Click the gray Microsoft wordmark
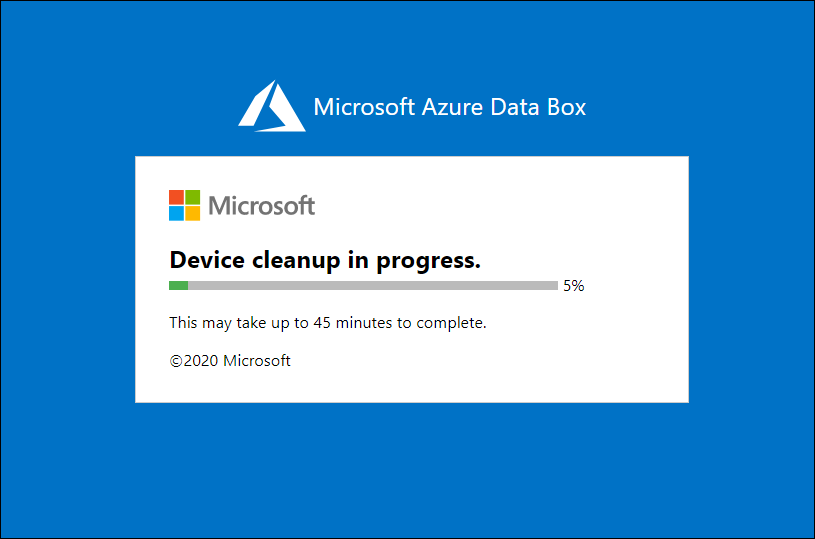This screenshot has height=539, width=815. click(261, 205)
